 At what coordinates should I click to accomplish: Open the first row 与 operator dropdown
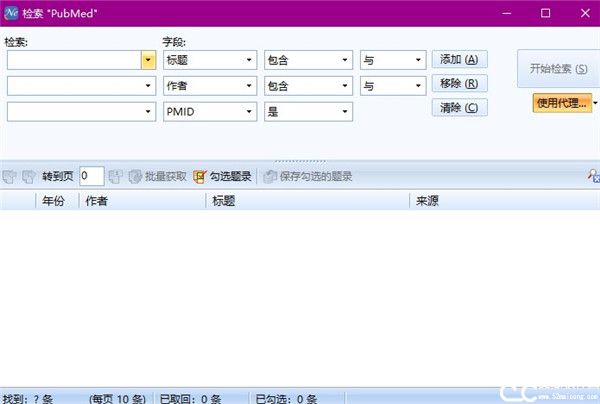pos(418,60)
